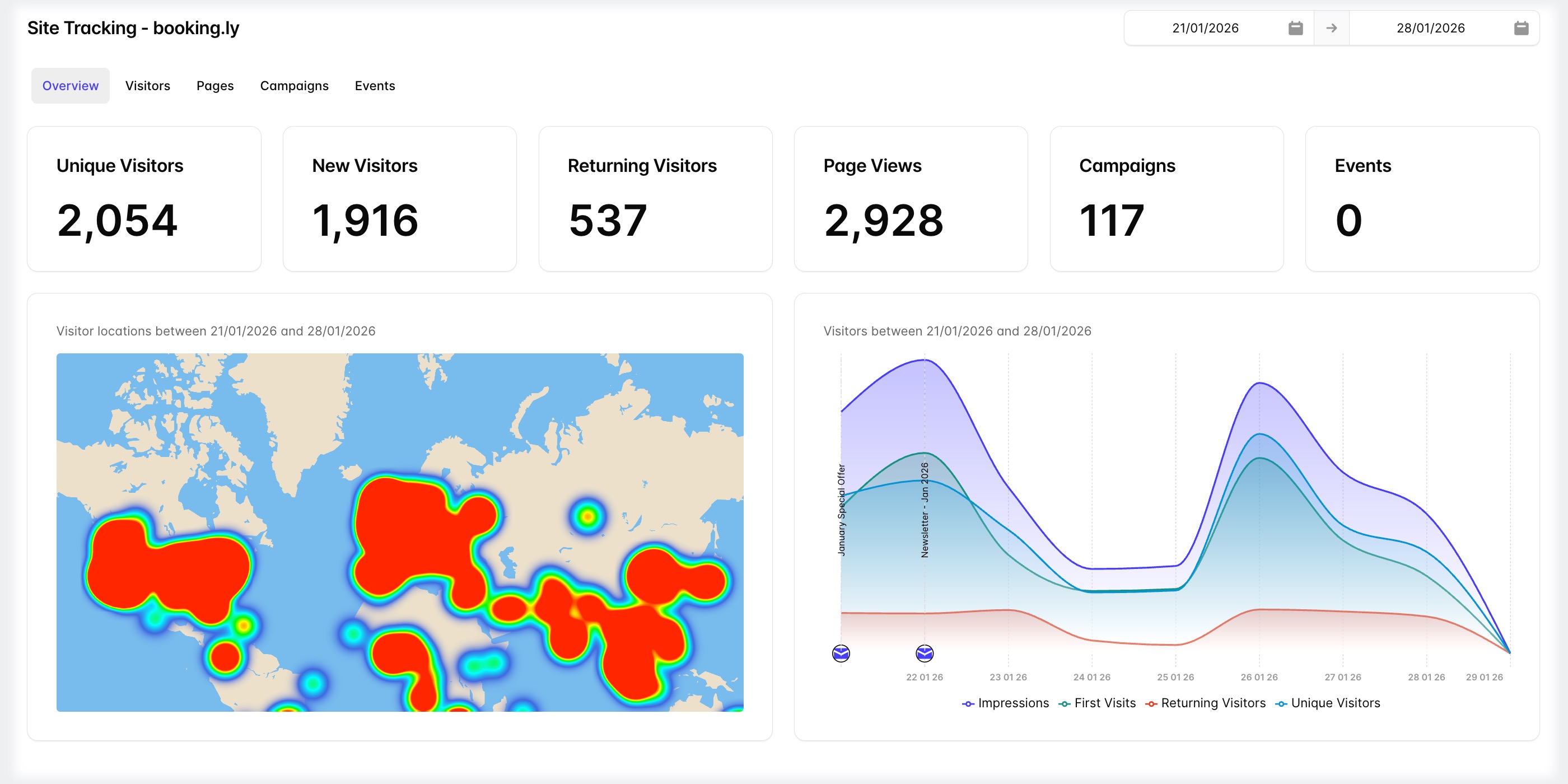The height and width of the screenshot is (784, 1568).
Task: Go to the Campaigns tab
Action: [x=294, y=86]
